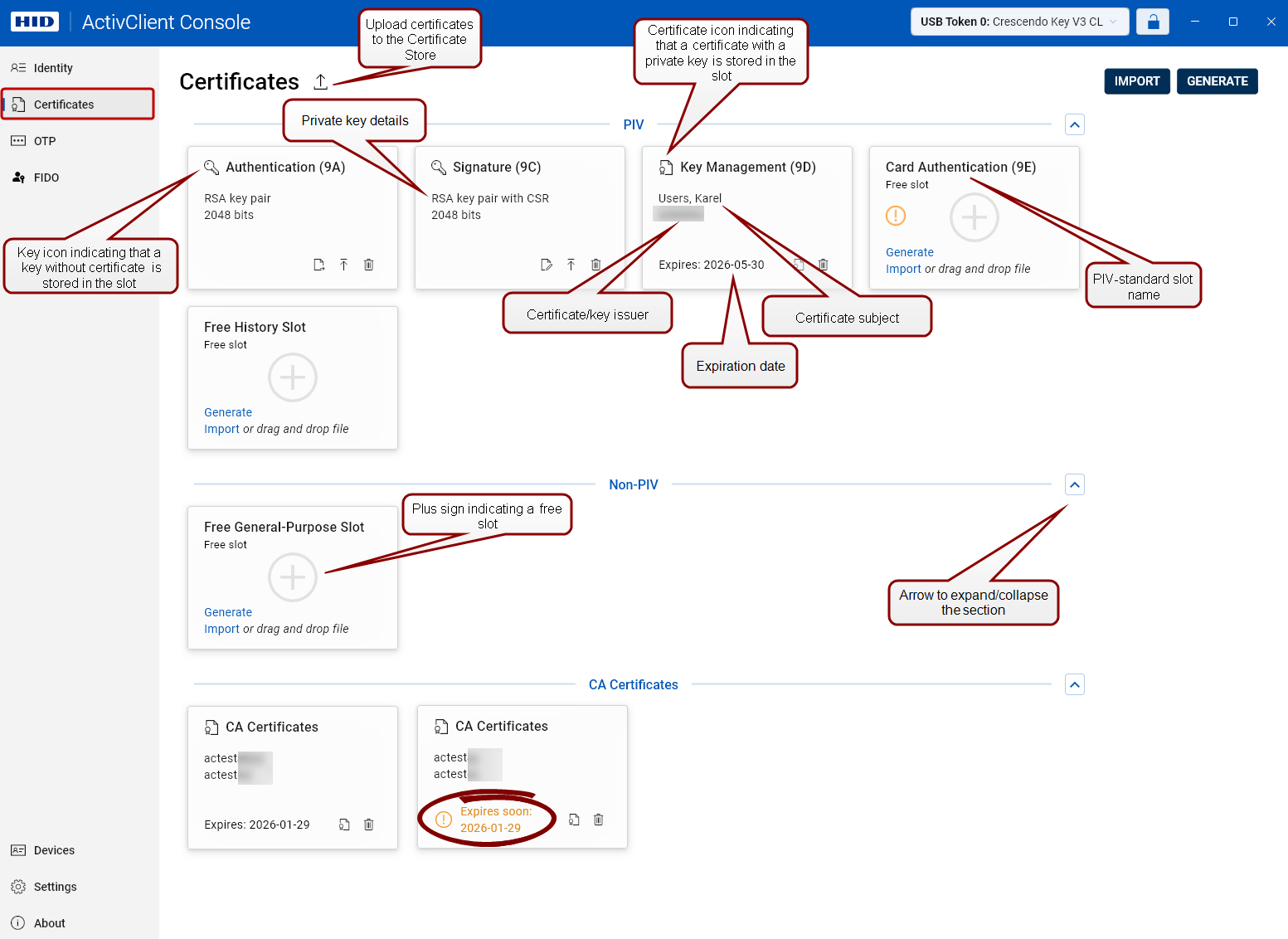Screen dimensions: 1288x939
Task: Collapse the CA Certificates section
Action: pyautogui.click(x=1075, y=684)
